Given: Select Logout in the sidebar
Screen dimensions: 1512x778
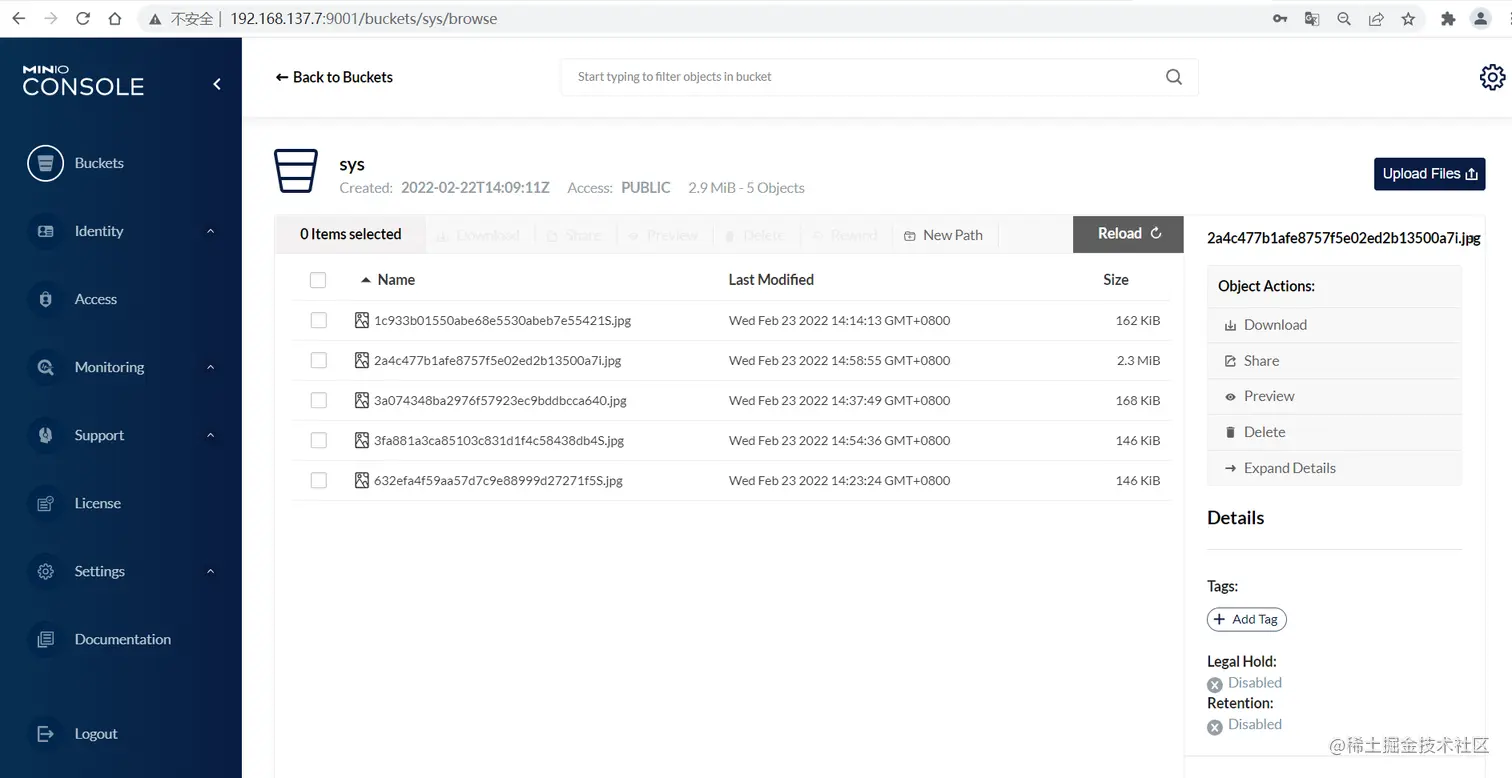Looking at the screenshot, I should click(x=96, y=734).
